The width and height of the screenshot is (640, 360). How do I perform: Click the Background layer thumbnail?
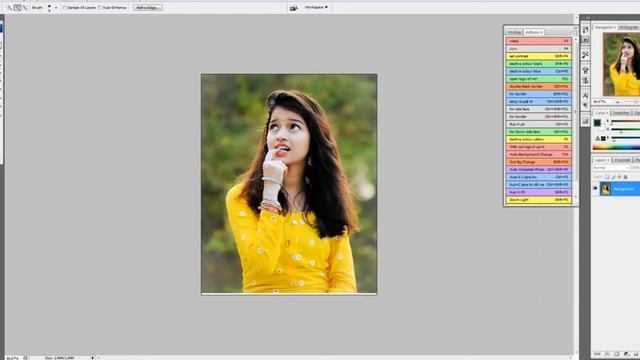[605, 189]
